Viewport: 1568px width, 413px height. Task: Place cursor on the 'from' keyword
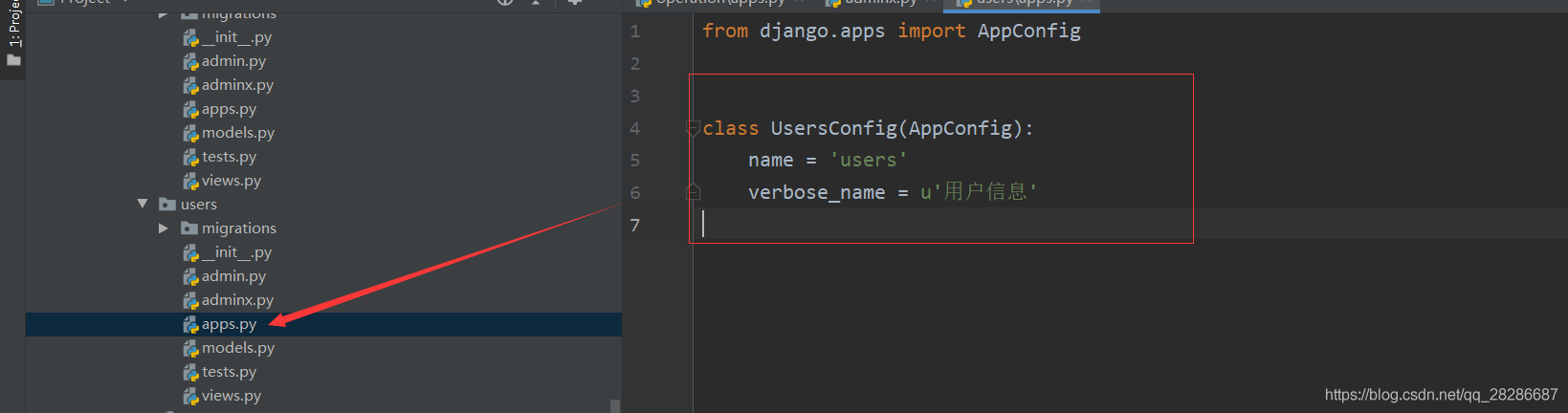(725, 32)
